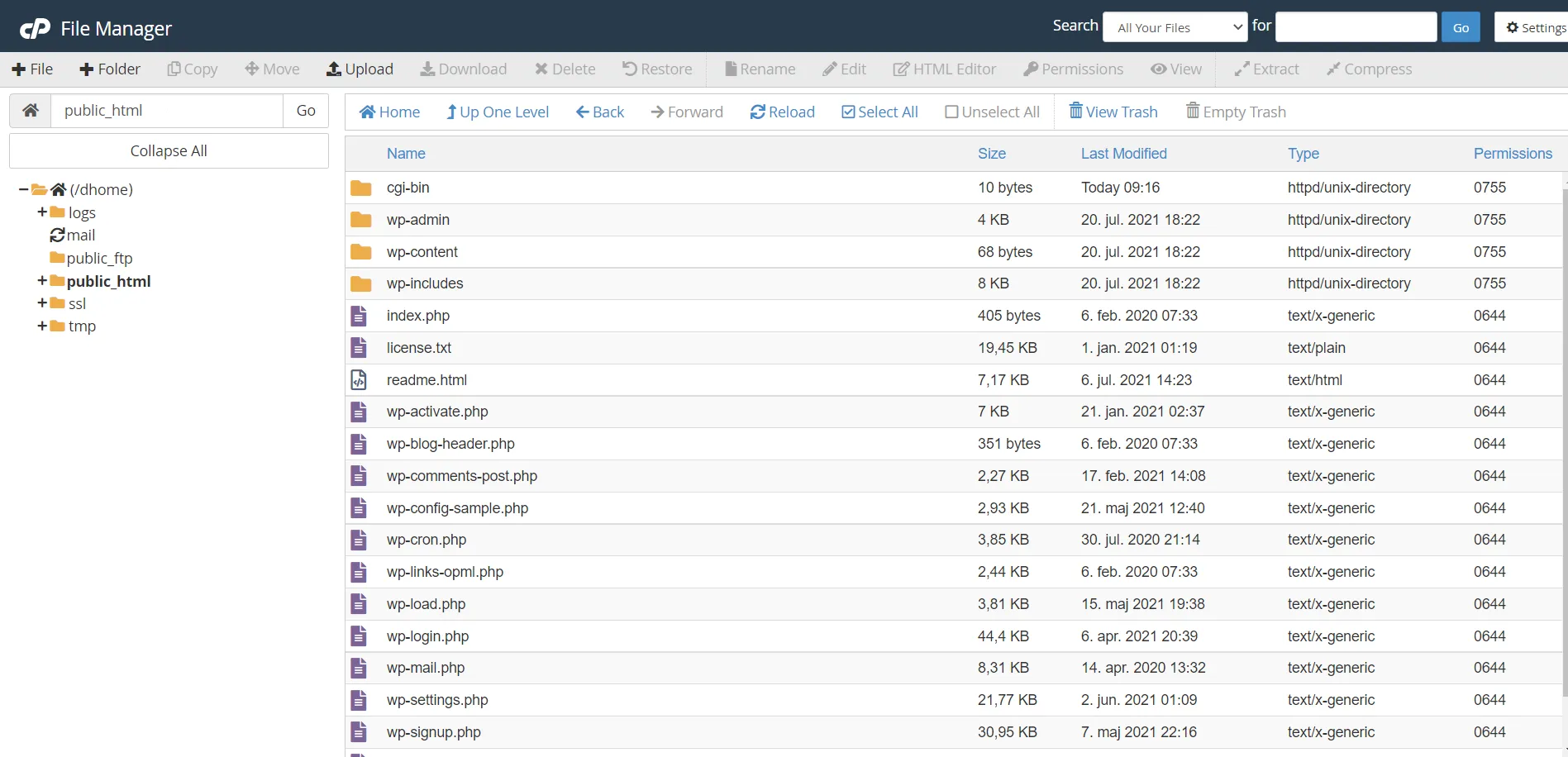Expand the ssl folder in tree
Screen dimensions: 1568x757
42,303
